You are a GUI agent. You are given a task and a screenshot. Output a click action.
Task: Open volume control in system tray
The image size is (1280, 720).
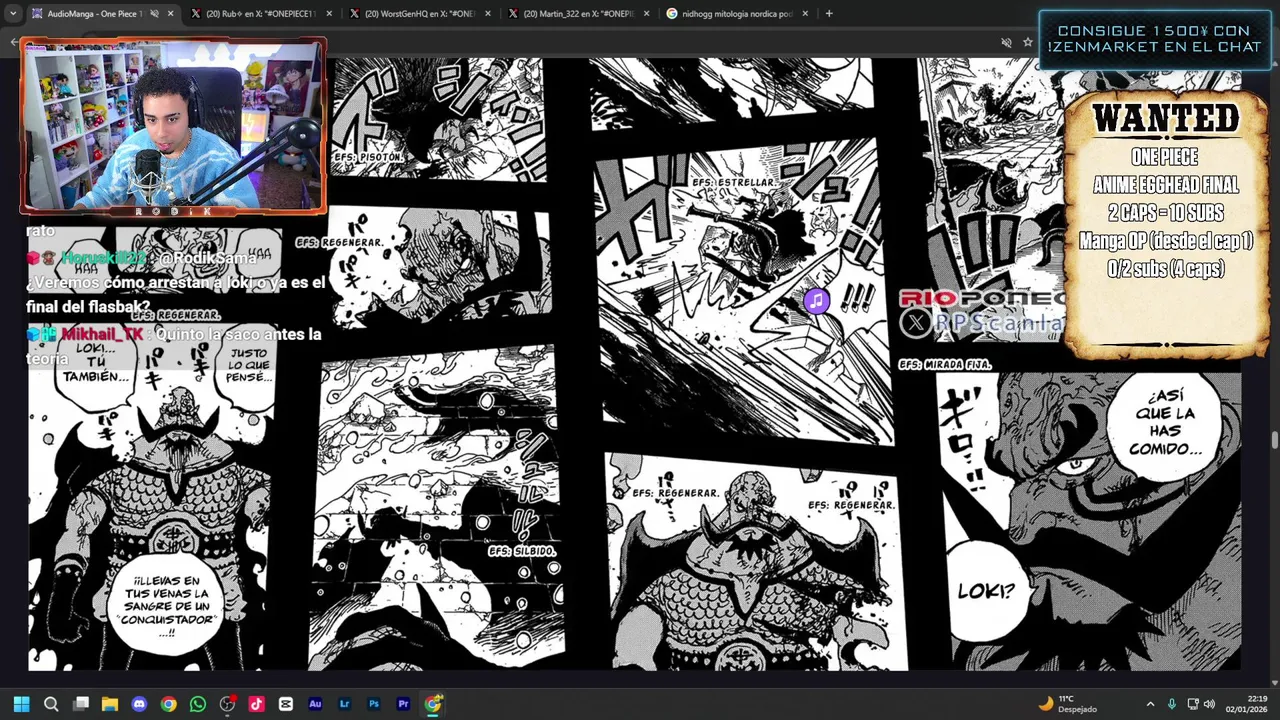1209,704
